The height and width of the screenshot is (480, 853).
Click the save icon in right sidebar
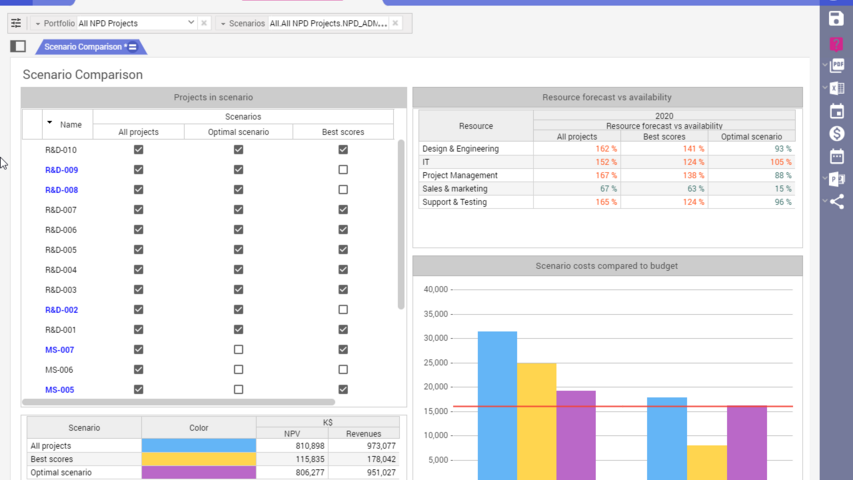click(837, 19)
